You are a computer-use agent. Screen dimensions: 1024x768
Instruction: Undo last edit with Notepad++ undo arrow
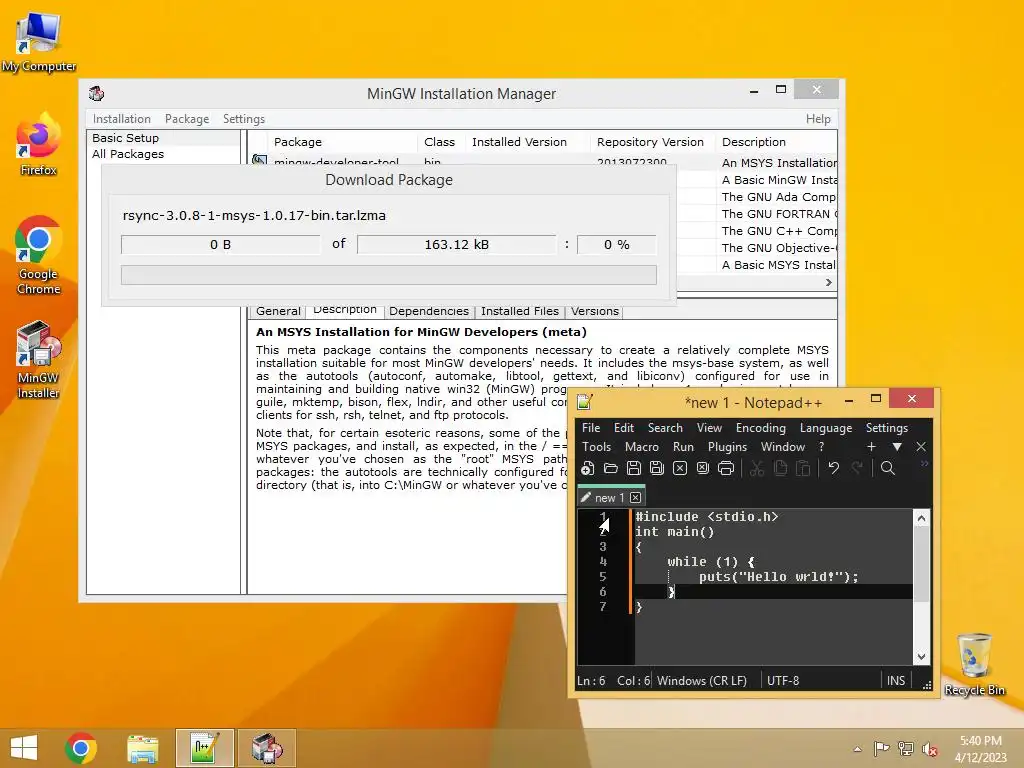pos(833,468)
